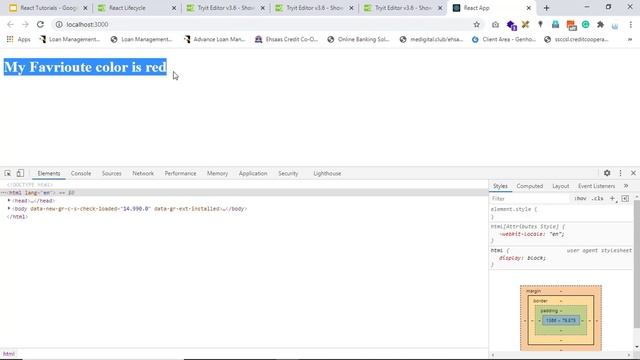Open the Online Banking Sol... bookmark
This screenshot has height=360, width=640.
click(358, 39)
